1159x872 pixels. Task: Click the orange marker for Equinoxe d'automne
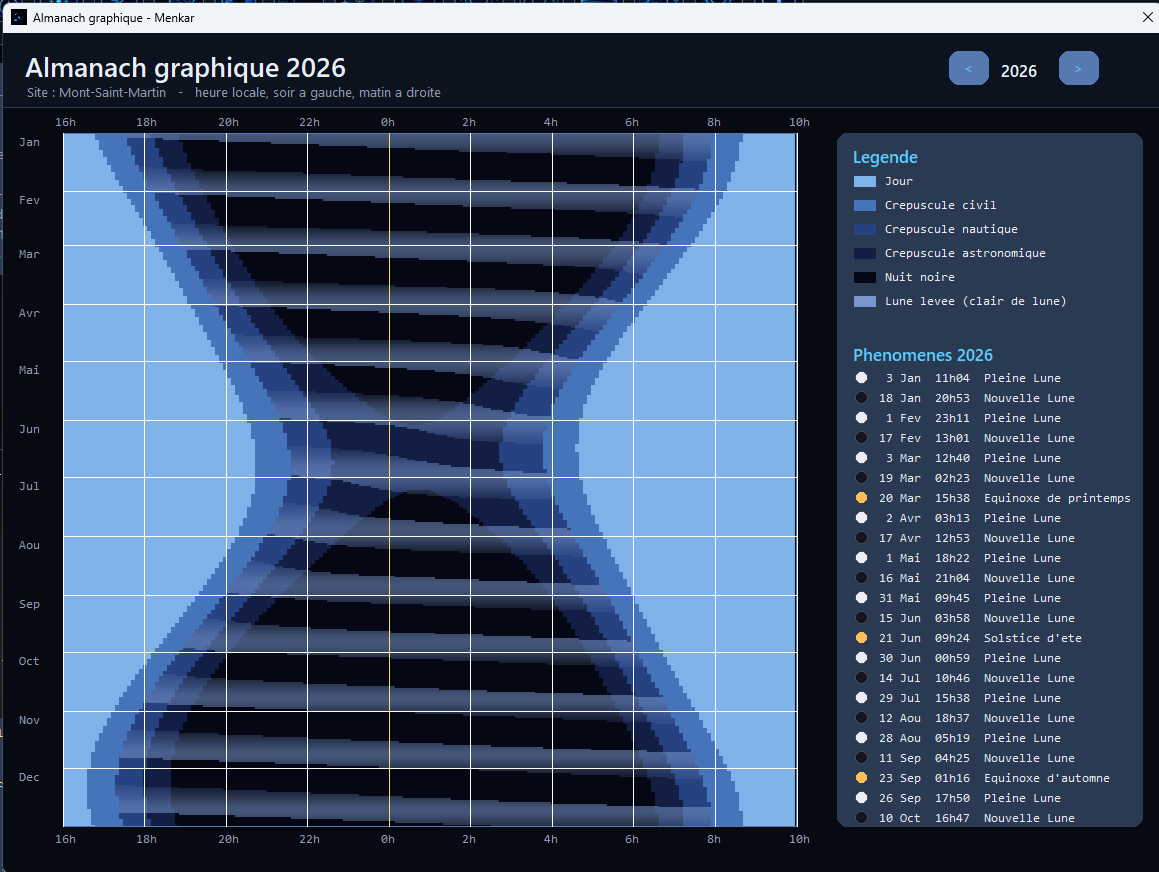tap(861, 777)
